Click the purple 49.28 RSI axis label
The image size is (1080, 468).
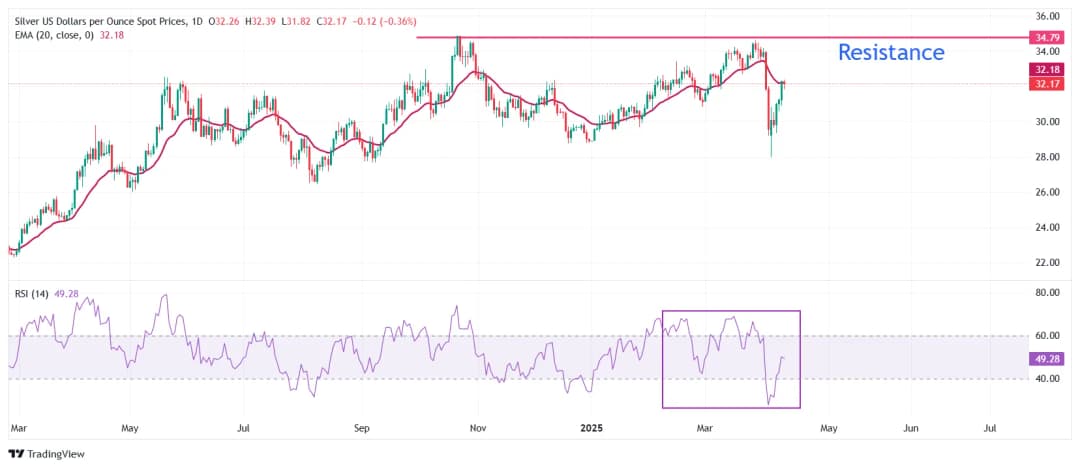1045,358
